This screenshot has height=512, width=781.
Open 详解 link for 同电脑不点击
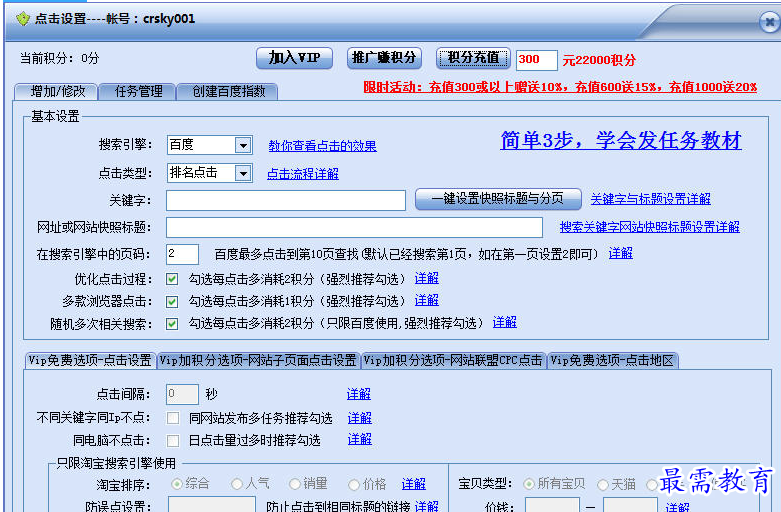(360, 439)
